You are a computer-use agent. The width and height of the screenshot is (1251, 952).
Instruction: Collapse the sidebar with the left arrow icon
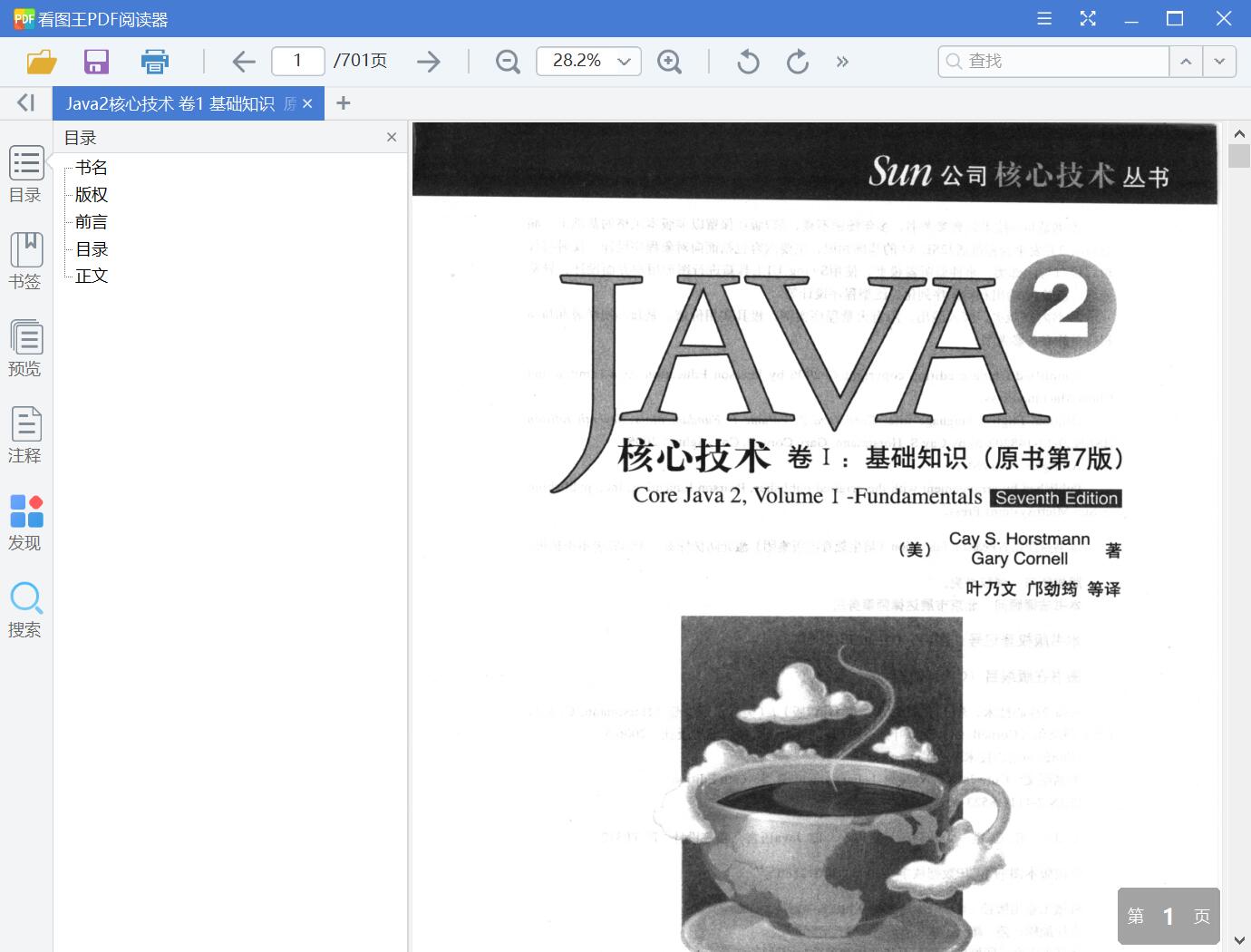coord(26,103)
